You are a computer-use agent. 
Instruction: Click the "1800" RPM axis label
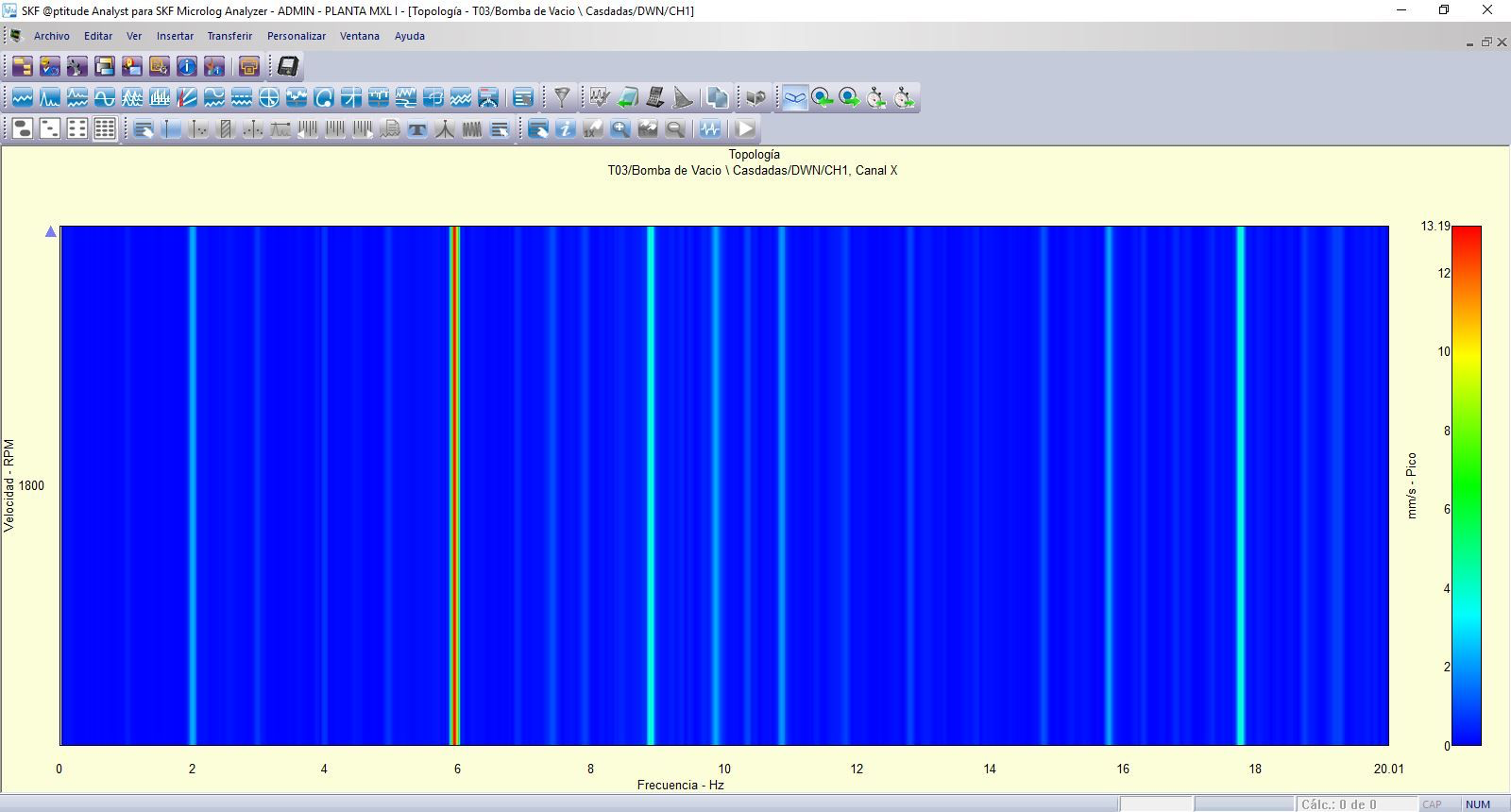coord(31,485)
